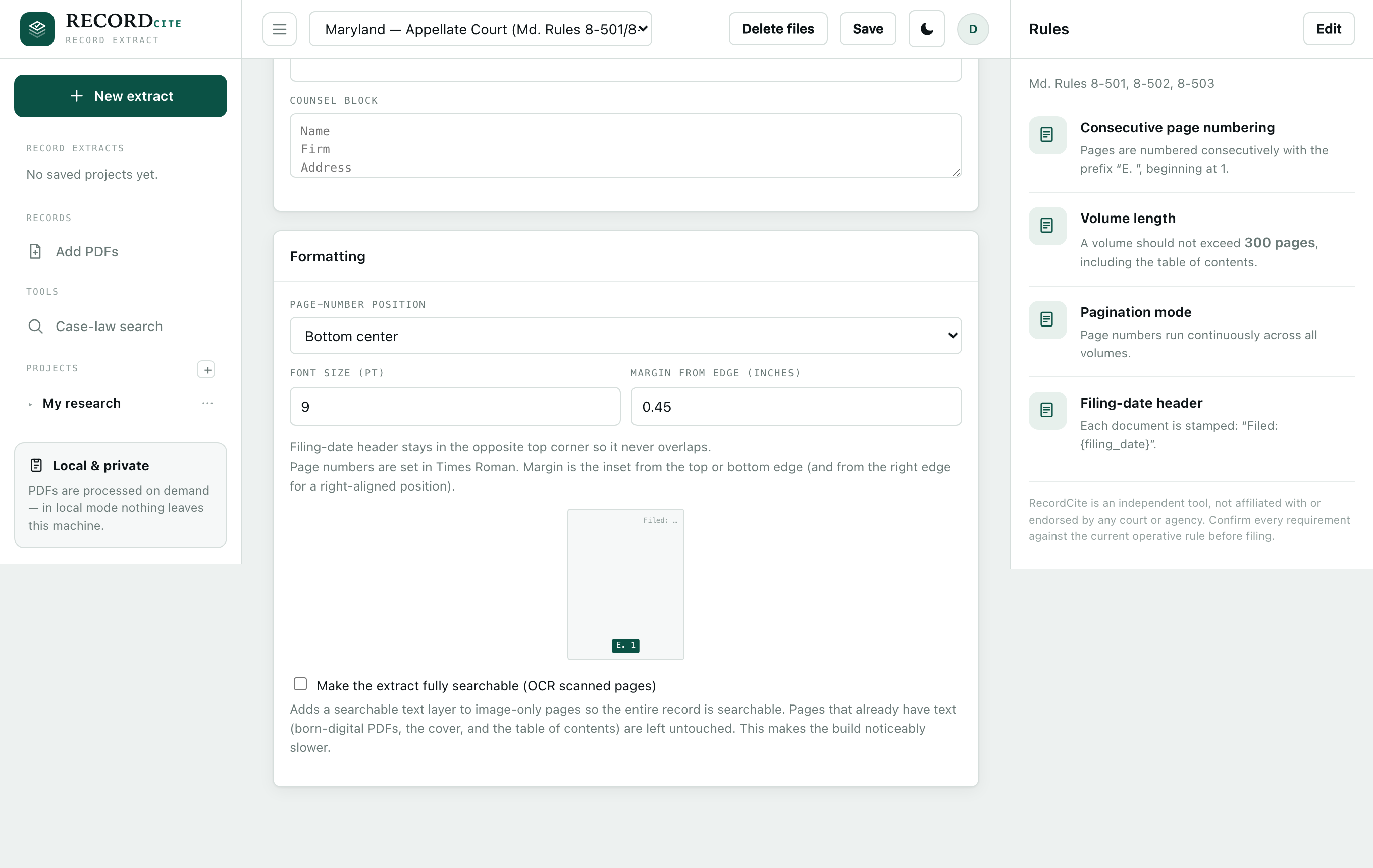Click the Font size field
This screenshot has width=1373, height=868.
pos(455,406)
